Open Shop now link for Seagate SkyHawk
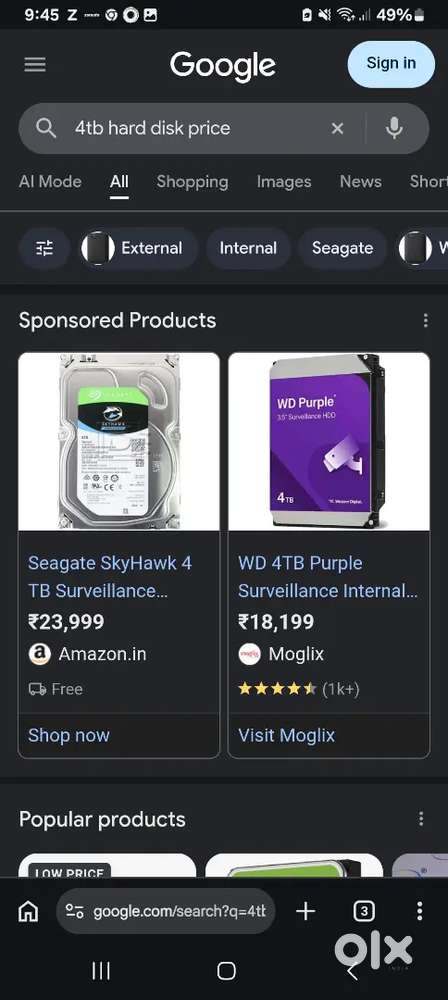This screenshot has height=1000, width=448. (69, 735)
